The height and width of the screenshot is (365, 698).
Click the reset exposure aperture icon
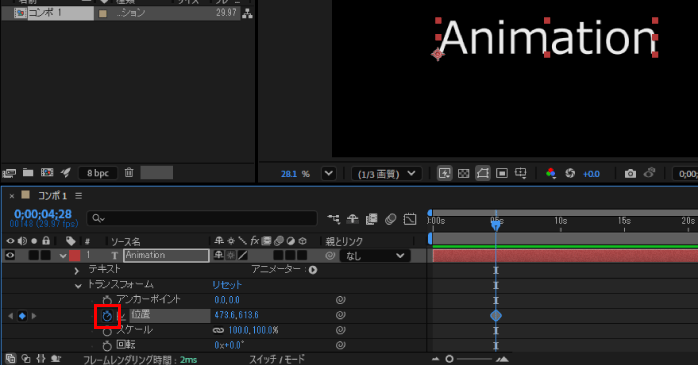(x=570, y=173)
